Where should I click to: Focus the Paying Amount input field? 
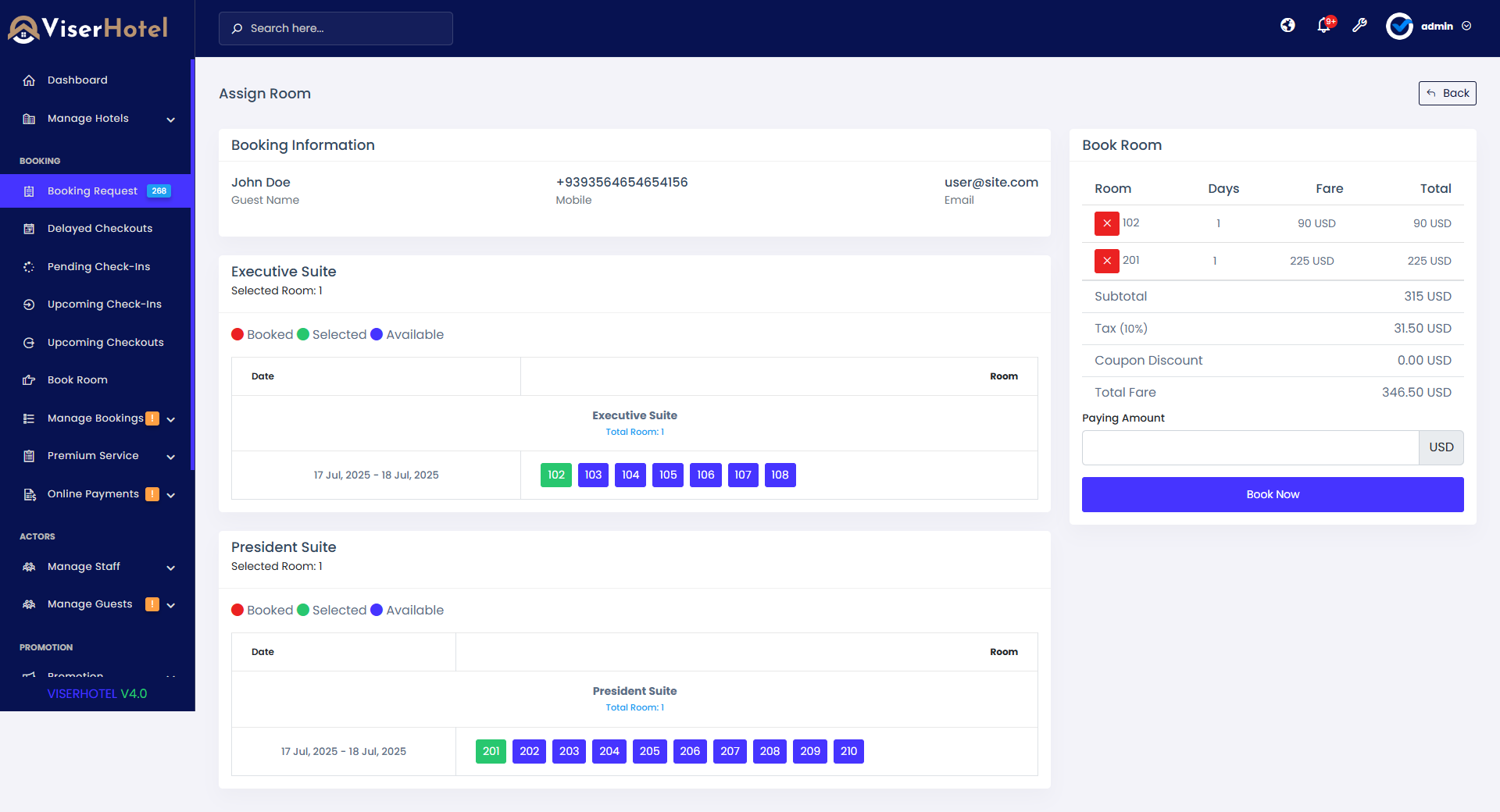(1250, 447)
